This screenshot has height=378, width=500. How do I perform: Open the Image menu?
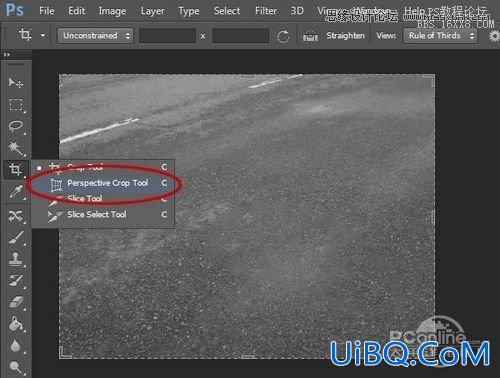tap(112, 11)
